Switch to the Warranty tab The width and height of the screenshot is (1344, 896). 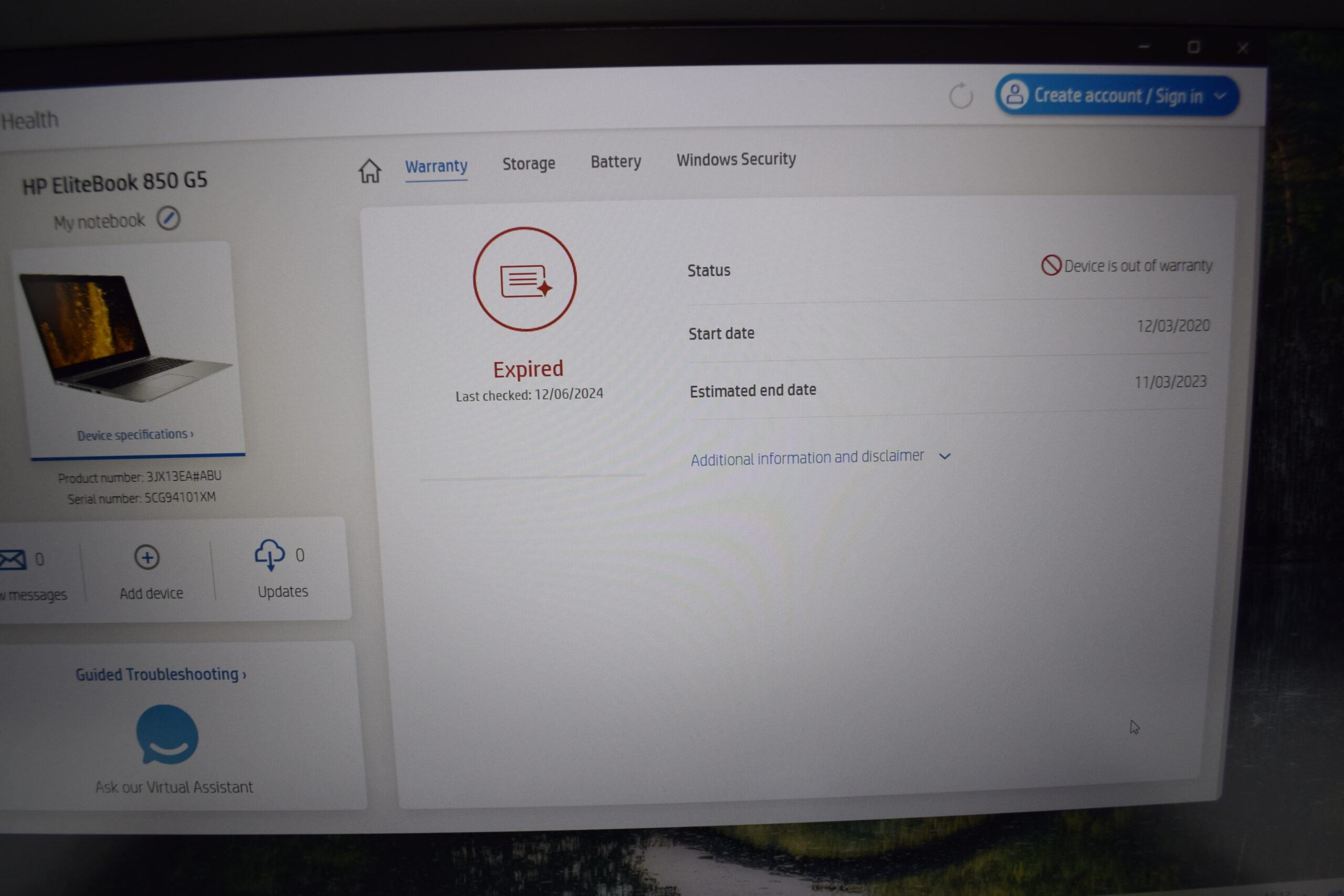[x=436, y=166]
